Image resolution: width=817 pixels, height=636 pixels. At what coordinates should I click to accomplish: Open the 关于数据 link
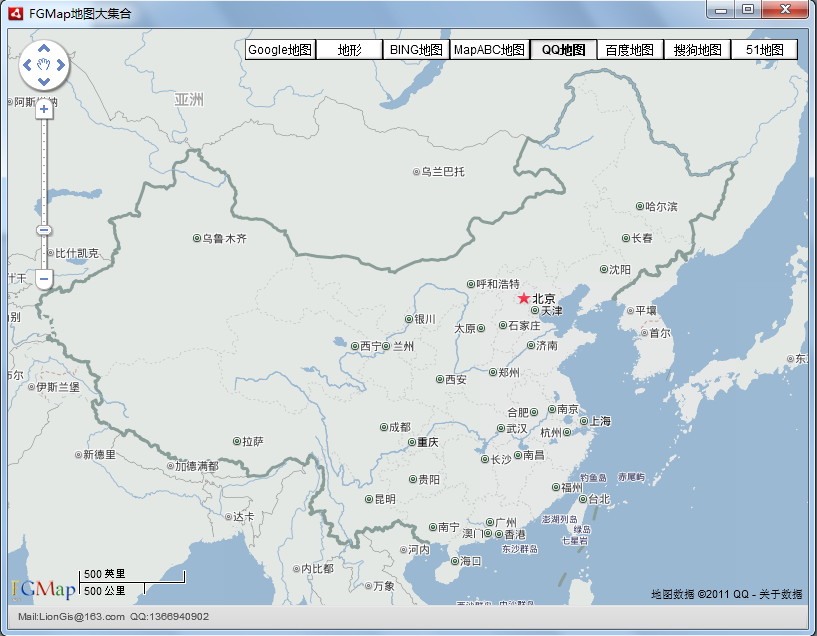pos(781,594)
